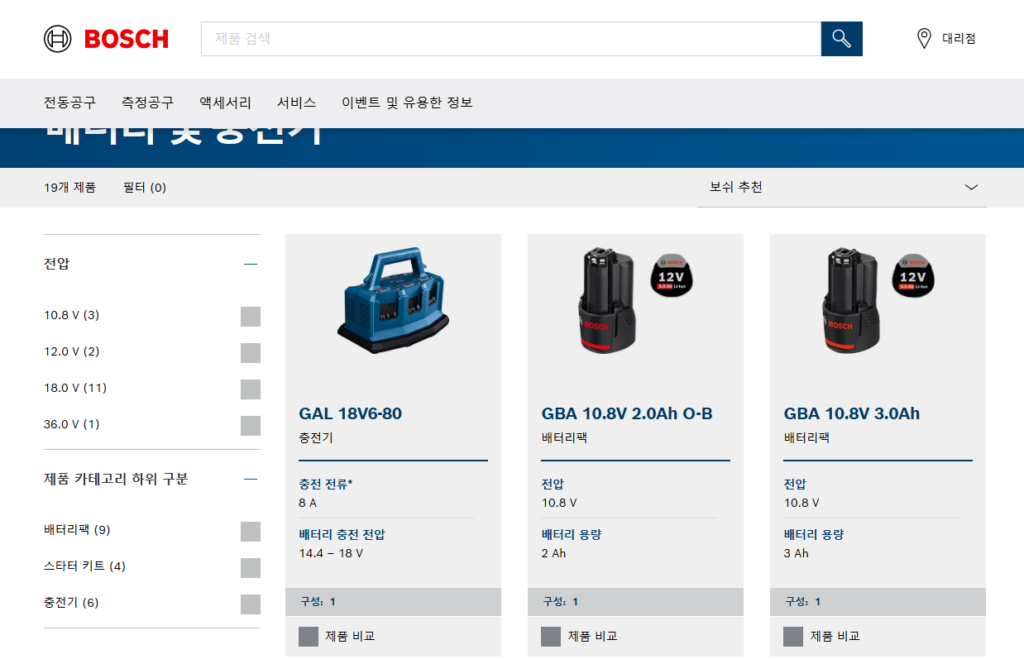Click the 3 Ah capacity value
1024x659 pixels.
(x=796, y=553)
